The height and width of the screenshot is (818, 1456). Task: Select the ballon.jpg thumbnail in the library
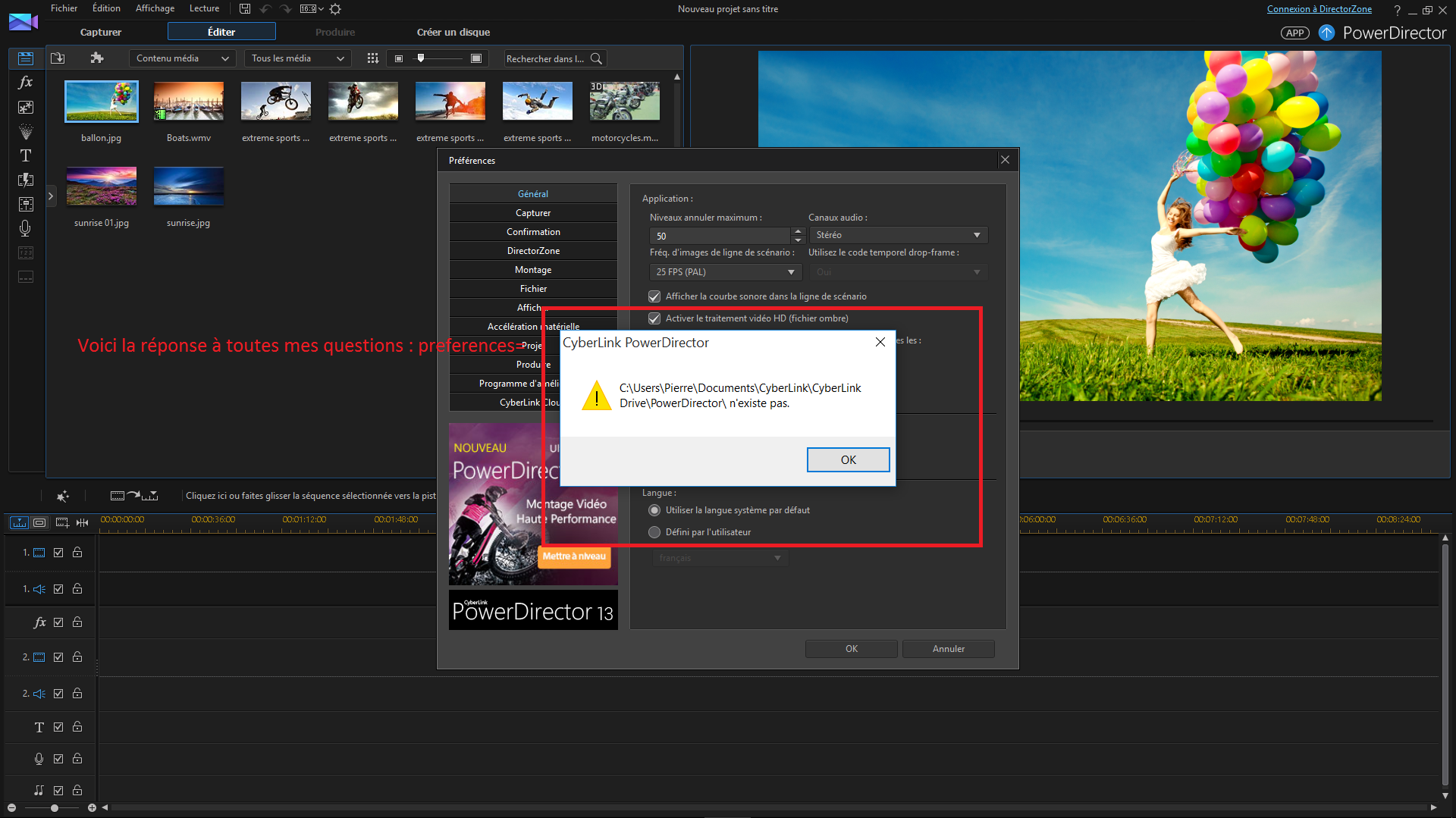pyautogui.click(x=102, y=102)
